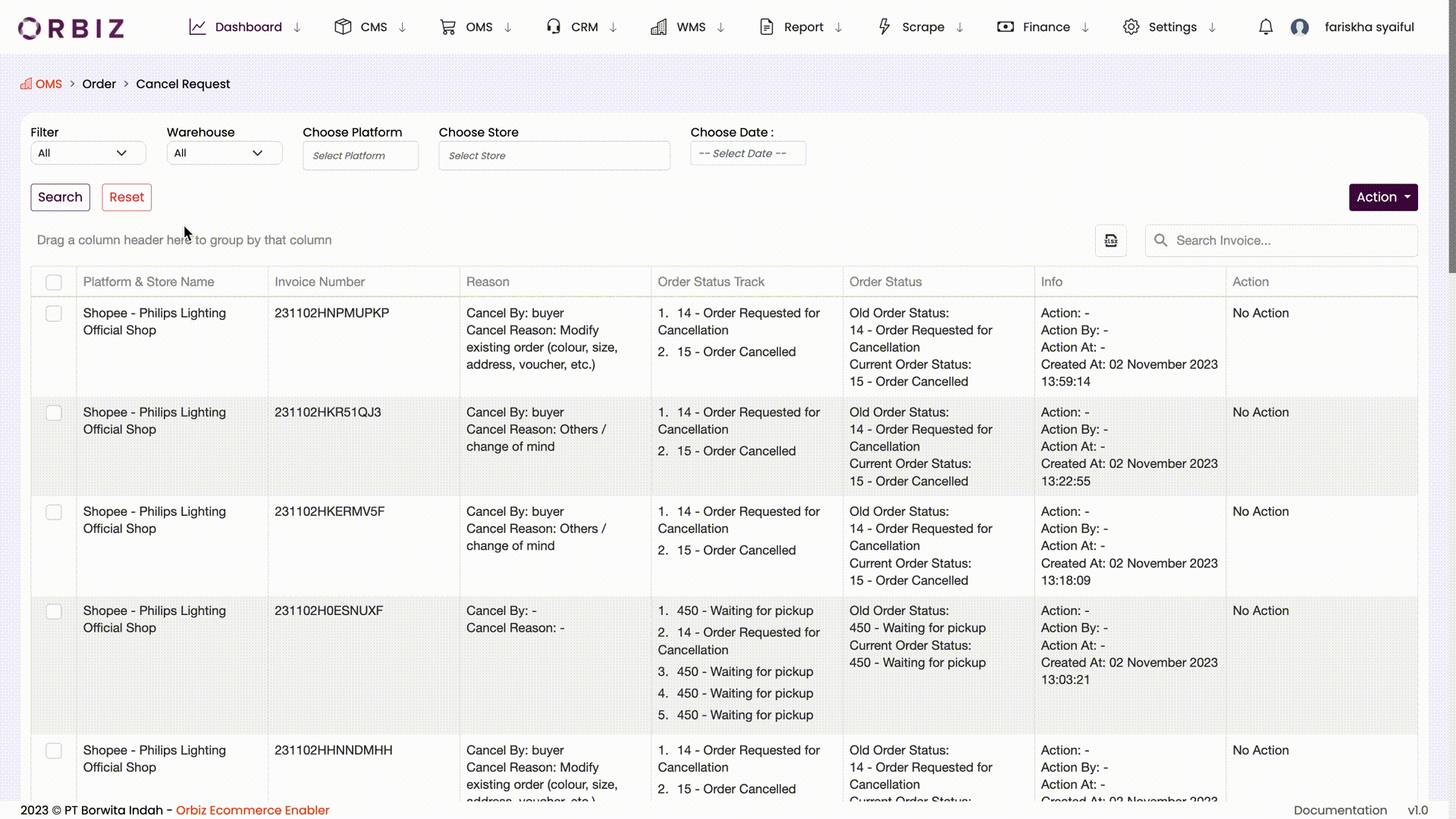Click the Report document icon
The width and height of the screenshot is (1456, 819).
pyautogui.click(x=767, y=27)
